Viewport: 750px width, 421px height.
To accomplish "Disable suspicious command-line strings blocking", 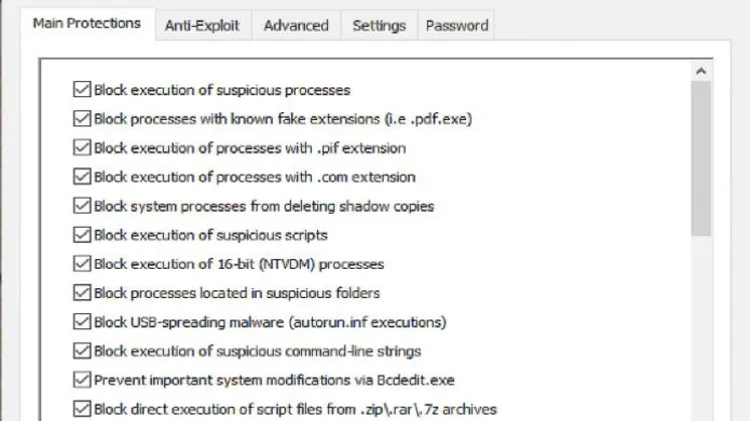I will click(82, 351).
